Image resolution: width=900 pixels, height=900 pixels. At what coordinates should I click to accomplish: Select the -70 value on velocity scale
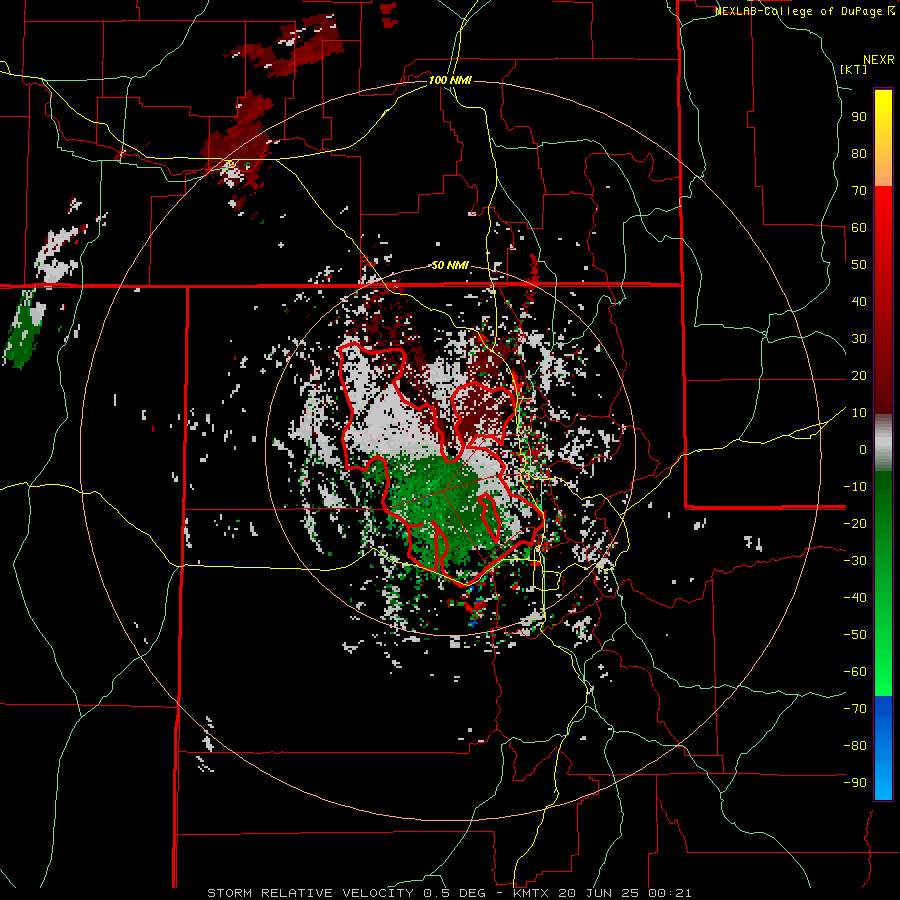pyautogui.click(x=855, y=709)
